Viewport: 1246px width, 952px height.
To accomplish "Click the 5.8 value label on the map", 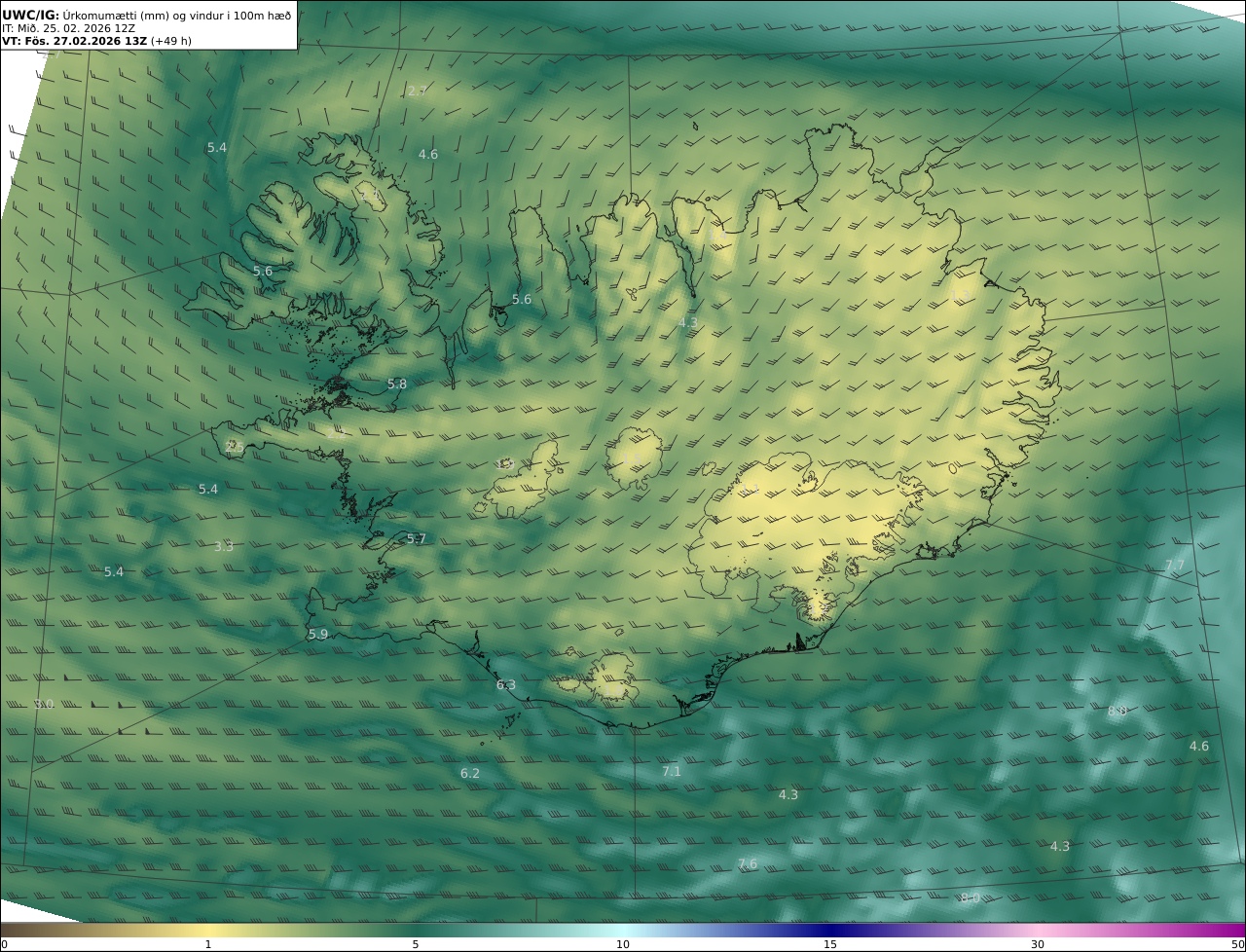I will 397,384.
